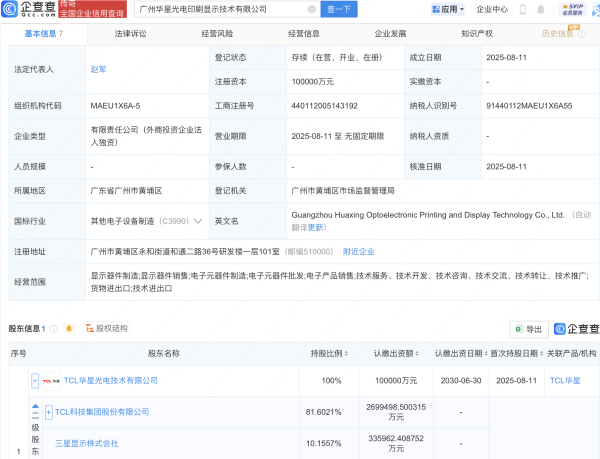Click the SVIP member service badge
Screen dimensions: 600x459
click(572, 9)
